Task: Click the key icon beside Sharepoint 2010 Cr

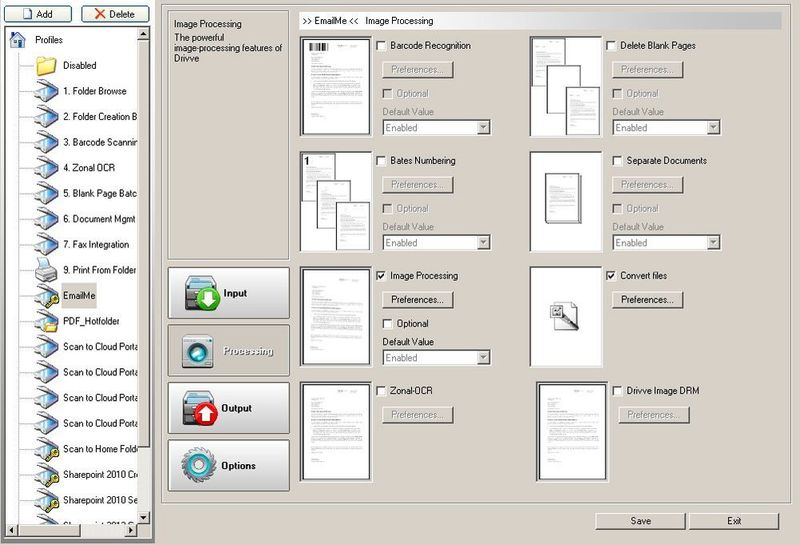Action: [47, 475]
